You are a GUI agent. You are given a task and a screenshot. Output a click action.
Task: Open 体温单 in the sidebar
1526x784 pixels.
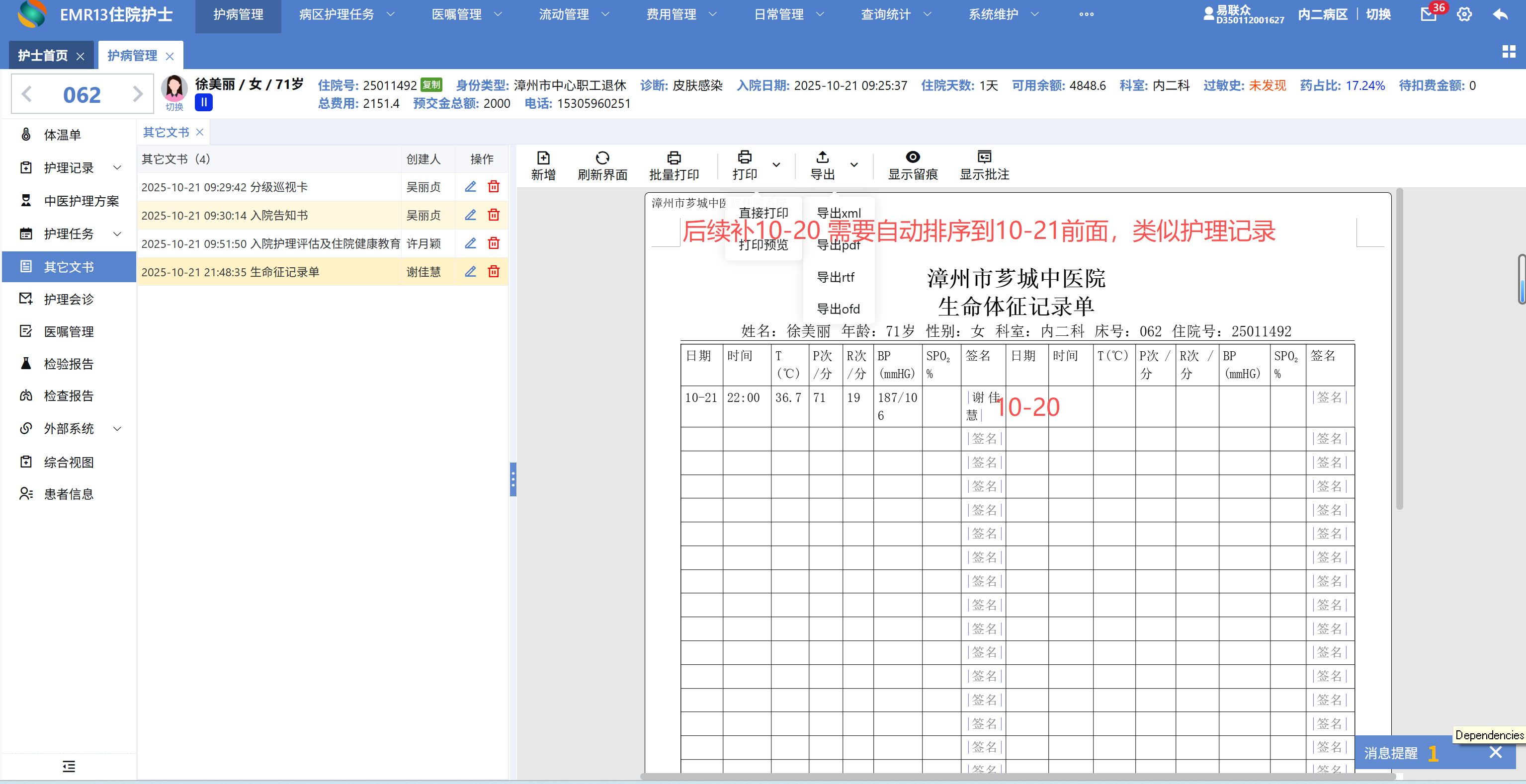click(62, 135)
